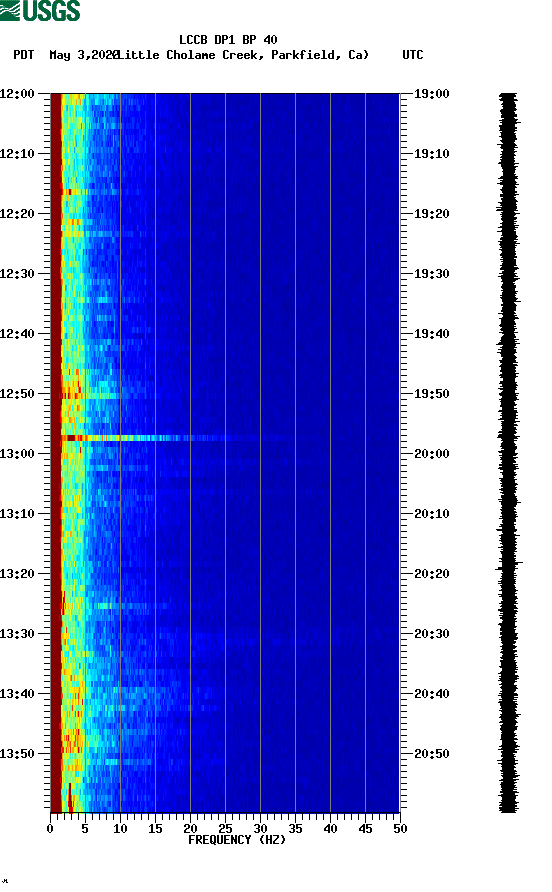The width and height of the screenshot is (552, 892).
Task: Click the 19:20 UTC time label
Action: pyautogui.click(x=431, y=214)
